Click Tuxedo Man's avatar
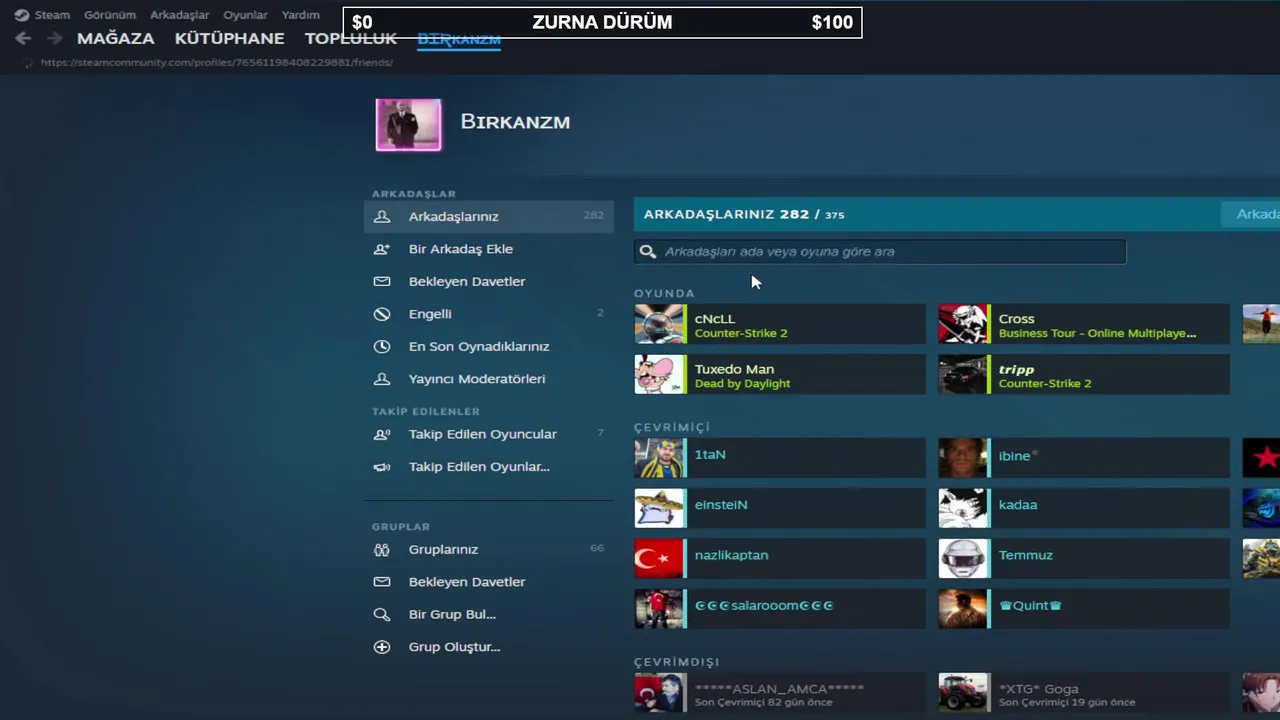Viewport: 1280px width, 720px height. [x=659, y=374]
